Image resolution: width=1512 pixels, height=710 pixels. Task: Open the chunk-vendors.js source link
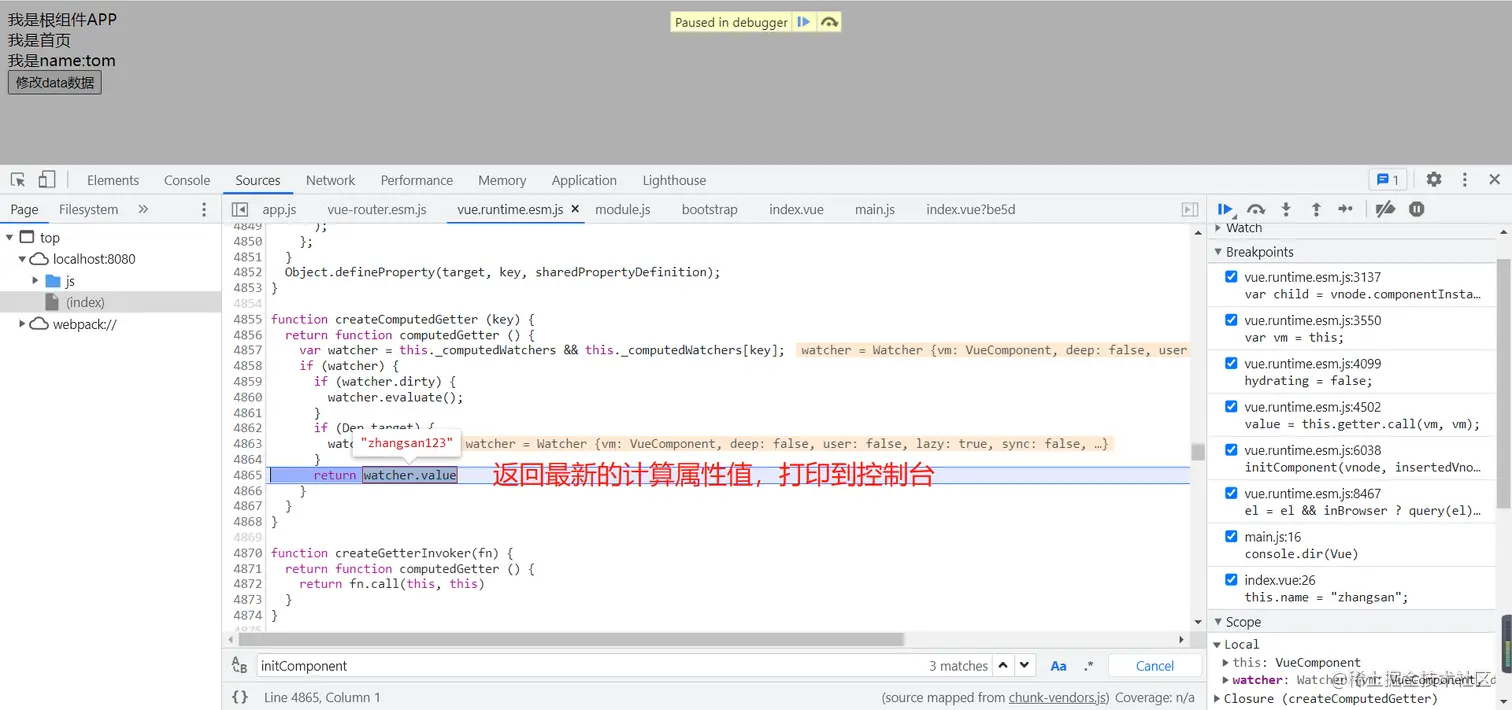point(1057,697)
